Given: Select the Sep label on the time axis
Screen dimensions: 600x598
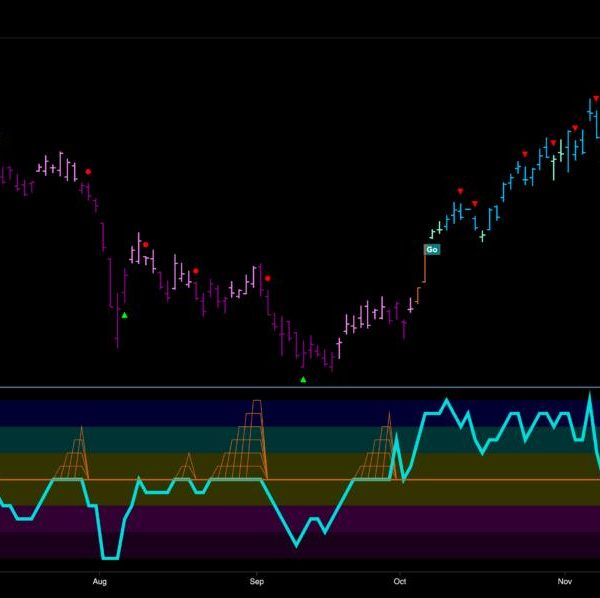Looking at the screenshot, I should (x=256, y=581).
